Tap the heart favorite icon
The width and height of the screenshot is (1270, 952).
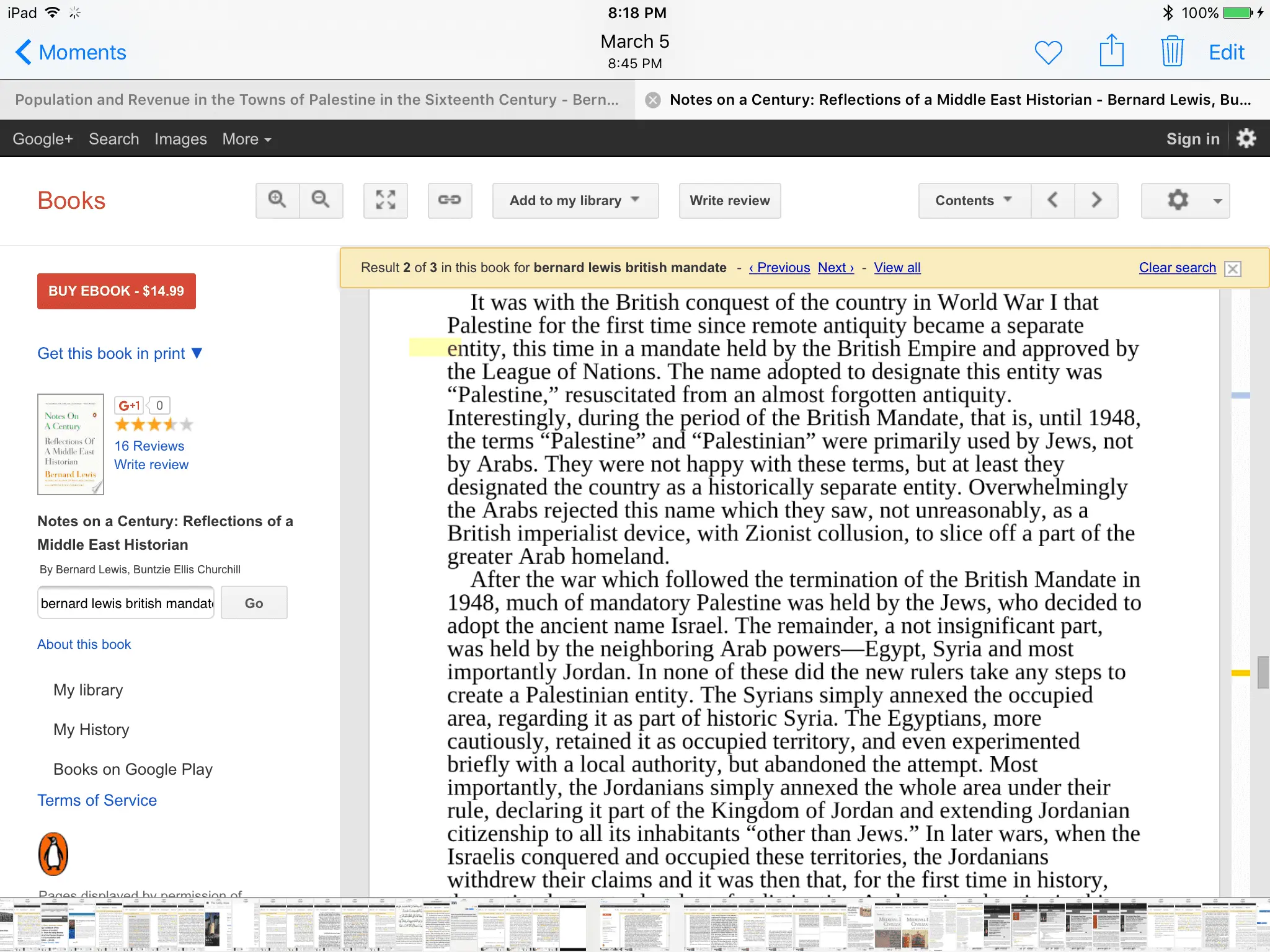1048,52
